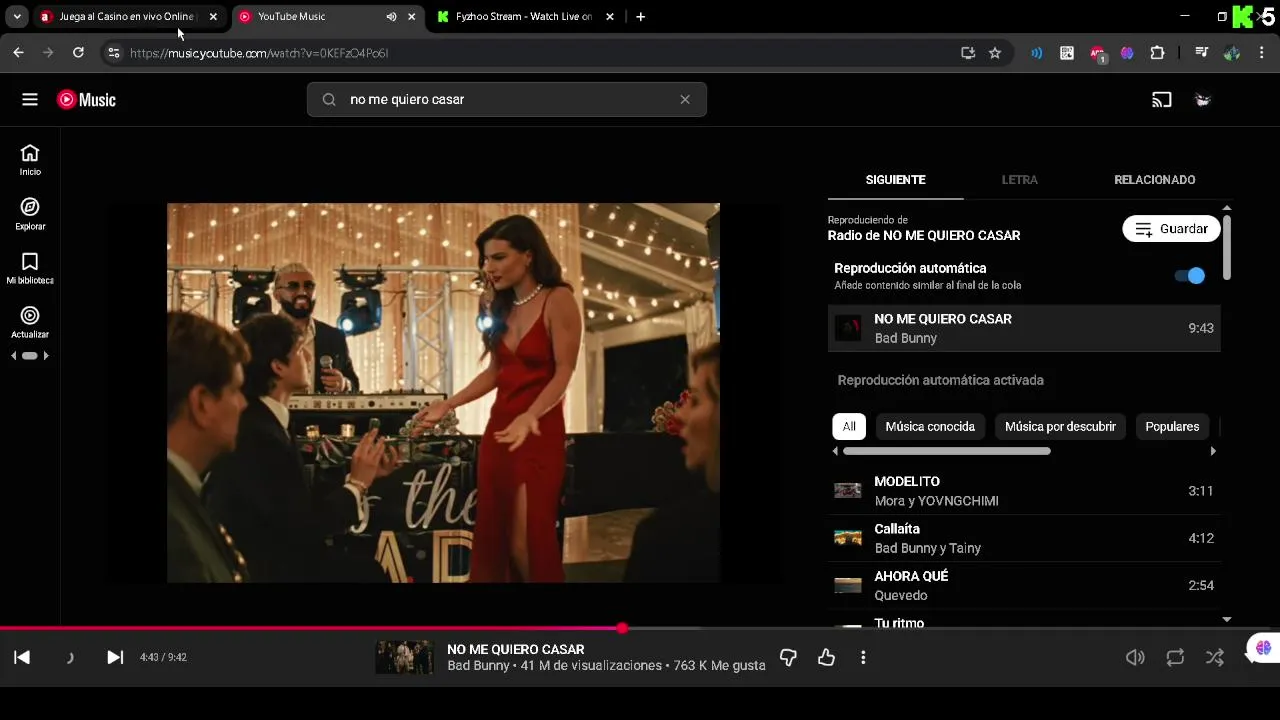Click the search magnifier icon
Screen dimensions: 1280x720
tap(329, 99)
